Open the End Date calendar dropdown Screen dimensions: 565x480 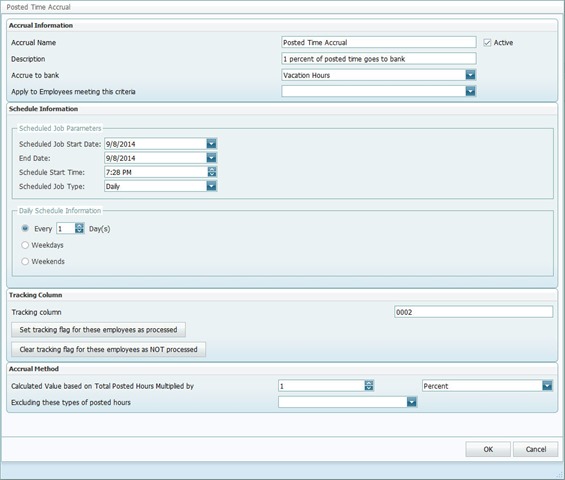pos(212,158)
